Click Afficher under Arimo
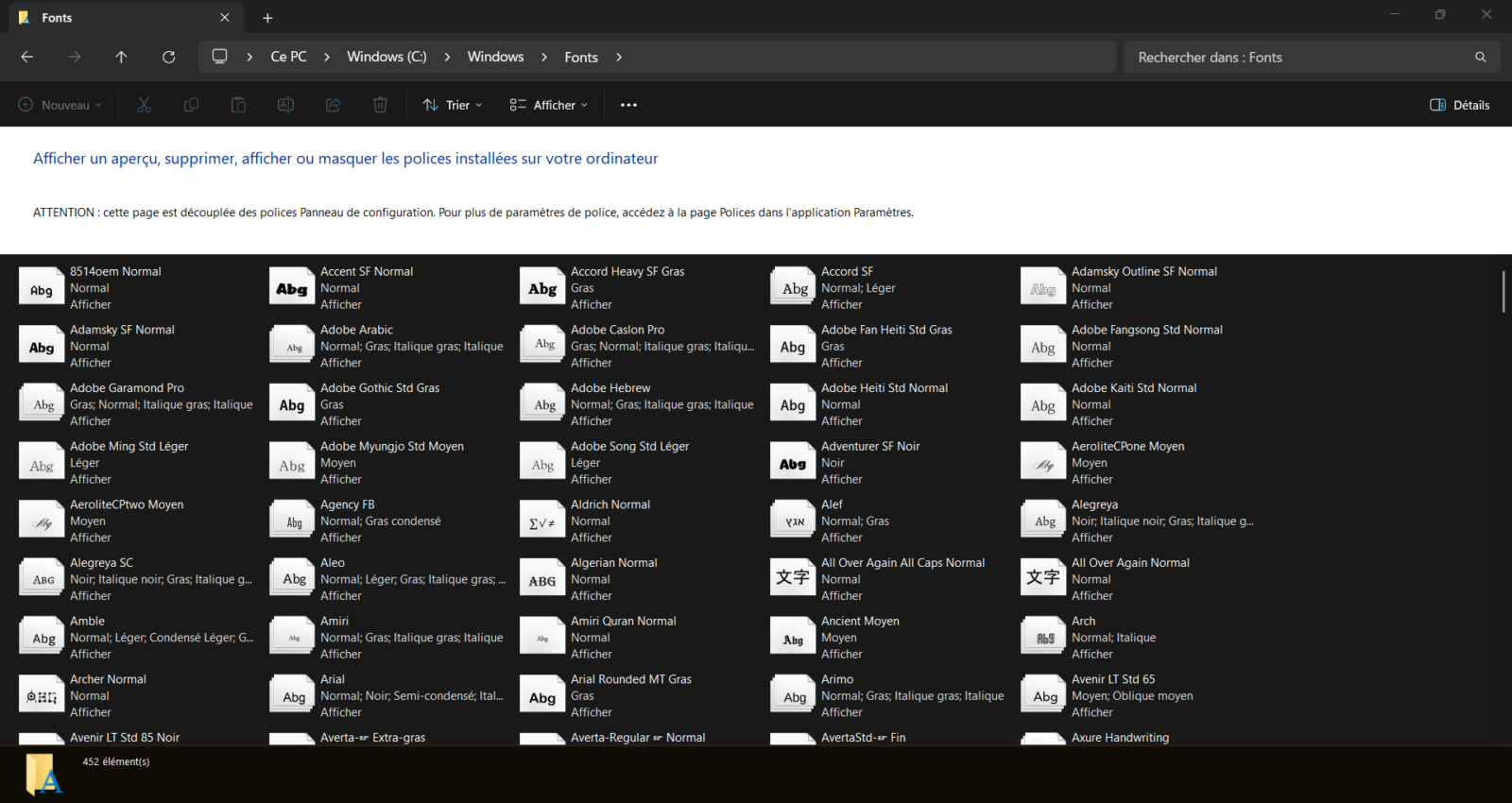Viewport: 1512px width, 803px height. coord(842,712)
